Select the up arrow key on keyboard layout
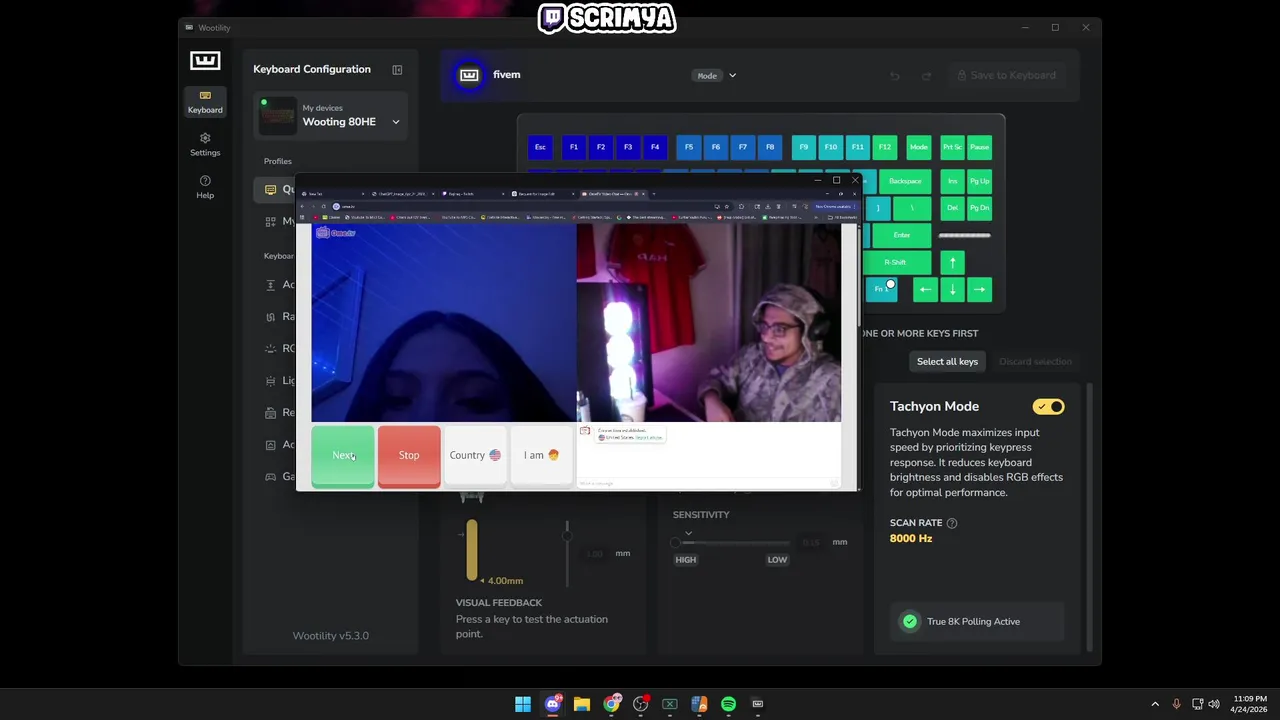This screenshot has width=1280, height=720. click(x=952, y=262)
